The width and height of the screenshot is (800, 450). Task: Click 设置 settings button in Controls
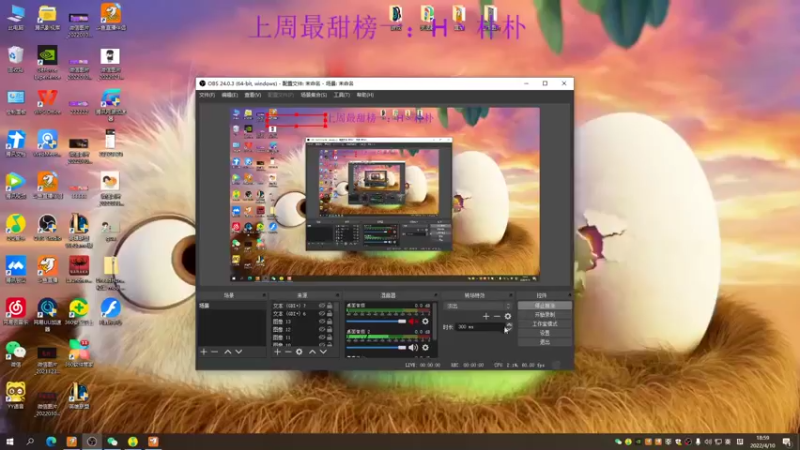[544, 333]
